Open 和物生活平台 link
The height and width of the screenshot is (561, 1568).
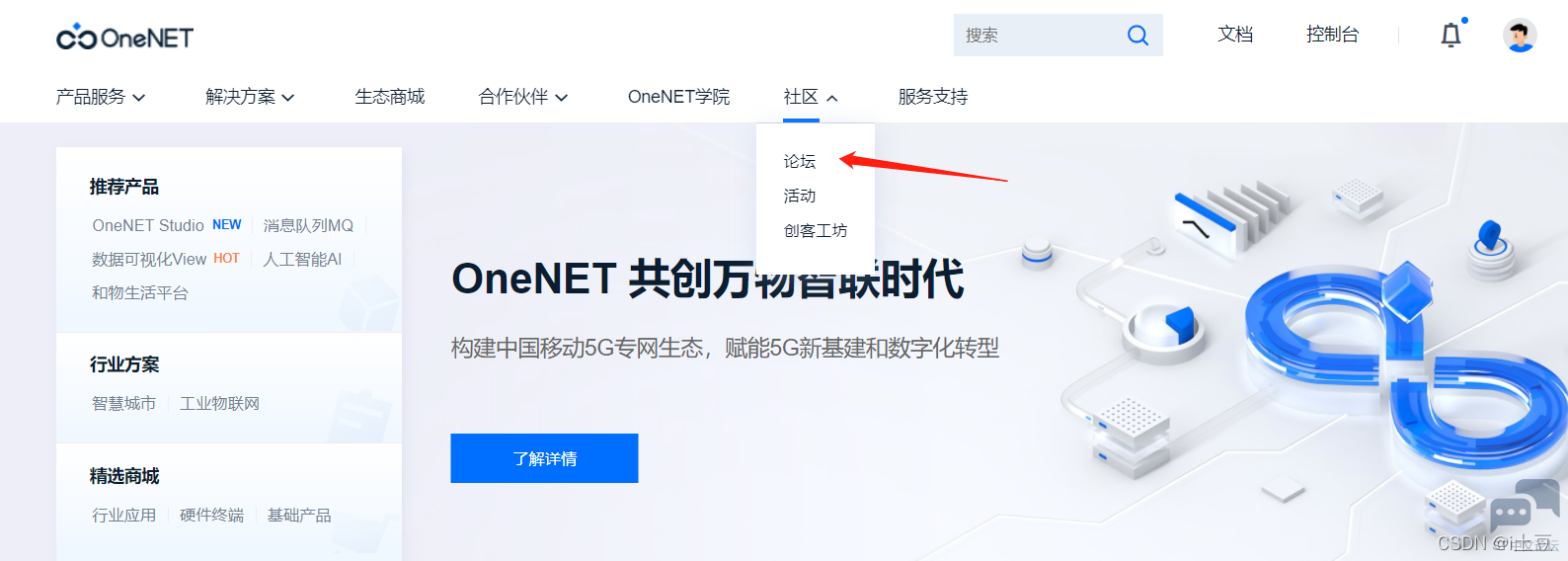pyautogui.click(x=140, y=292)
